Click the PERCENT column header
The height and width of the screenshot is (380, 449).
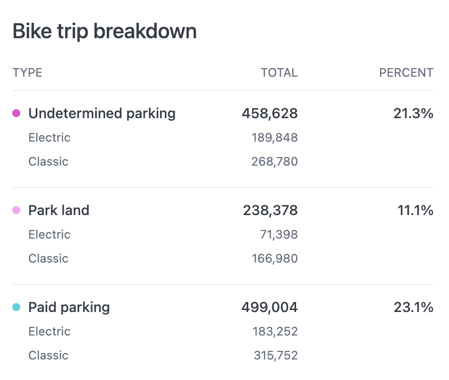click(x=406, y=73)
